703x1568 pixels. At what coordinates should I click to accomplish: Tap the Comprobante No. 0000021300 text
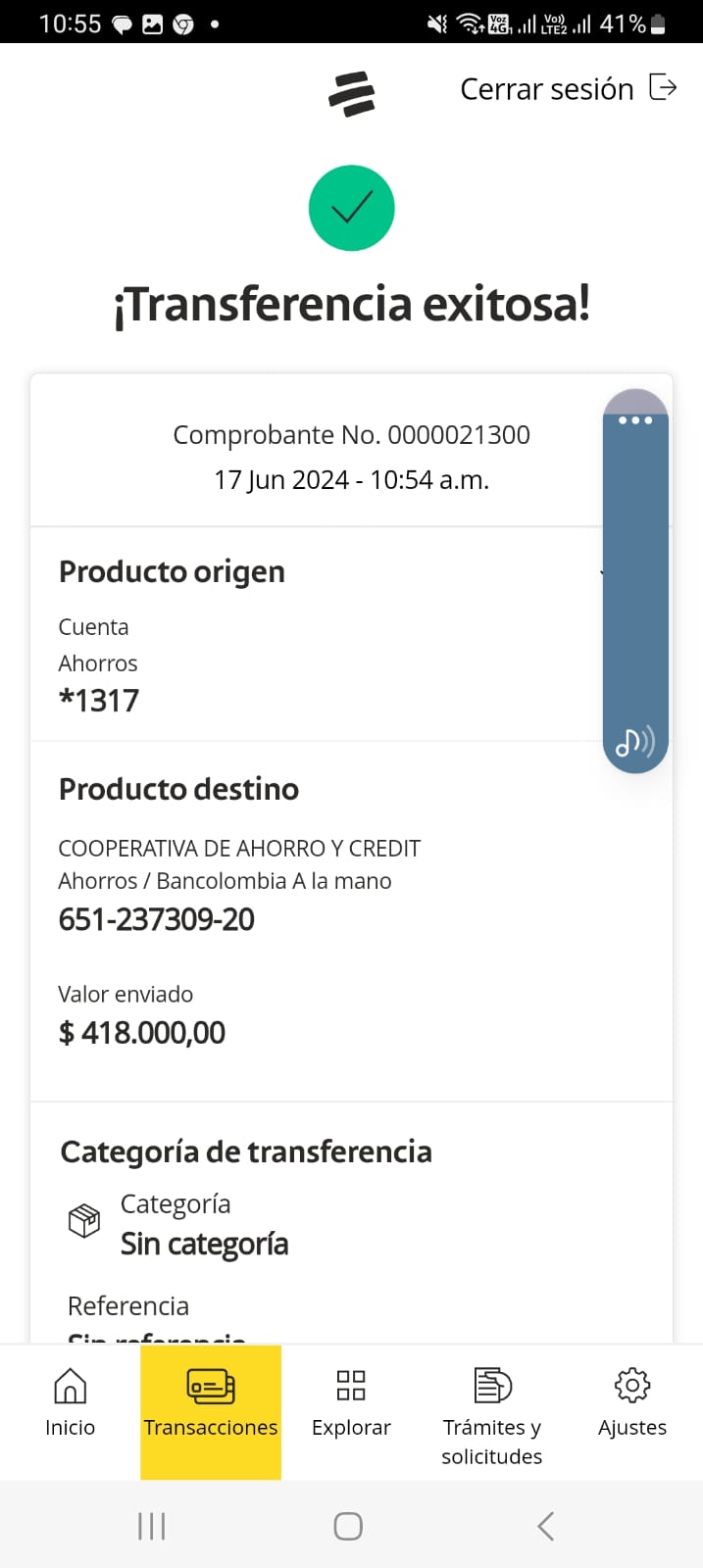tap(351, 435)
